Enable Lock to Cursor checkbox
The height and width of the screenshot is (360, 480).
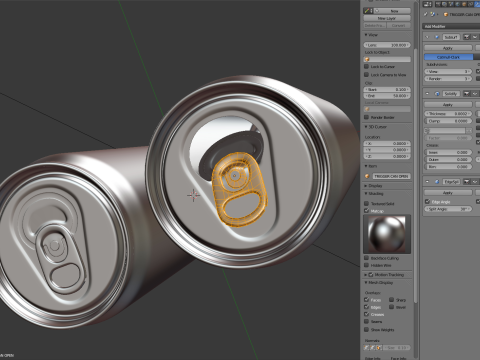367,66
